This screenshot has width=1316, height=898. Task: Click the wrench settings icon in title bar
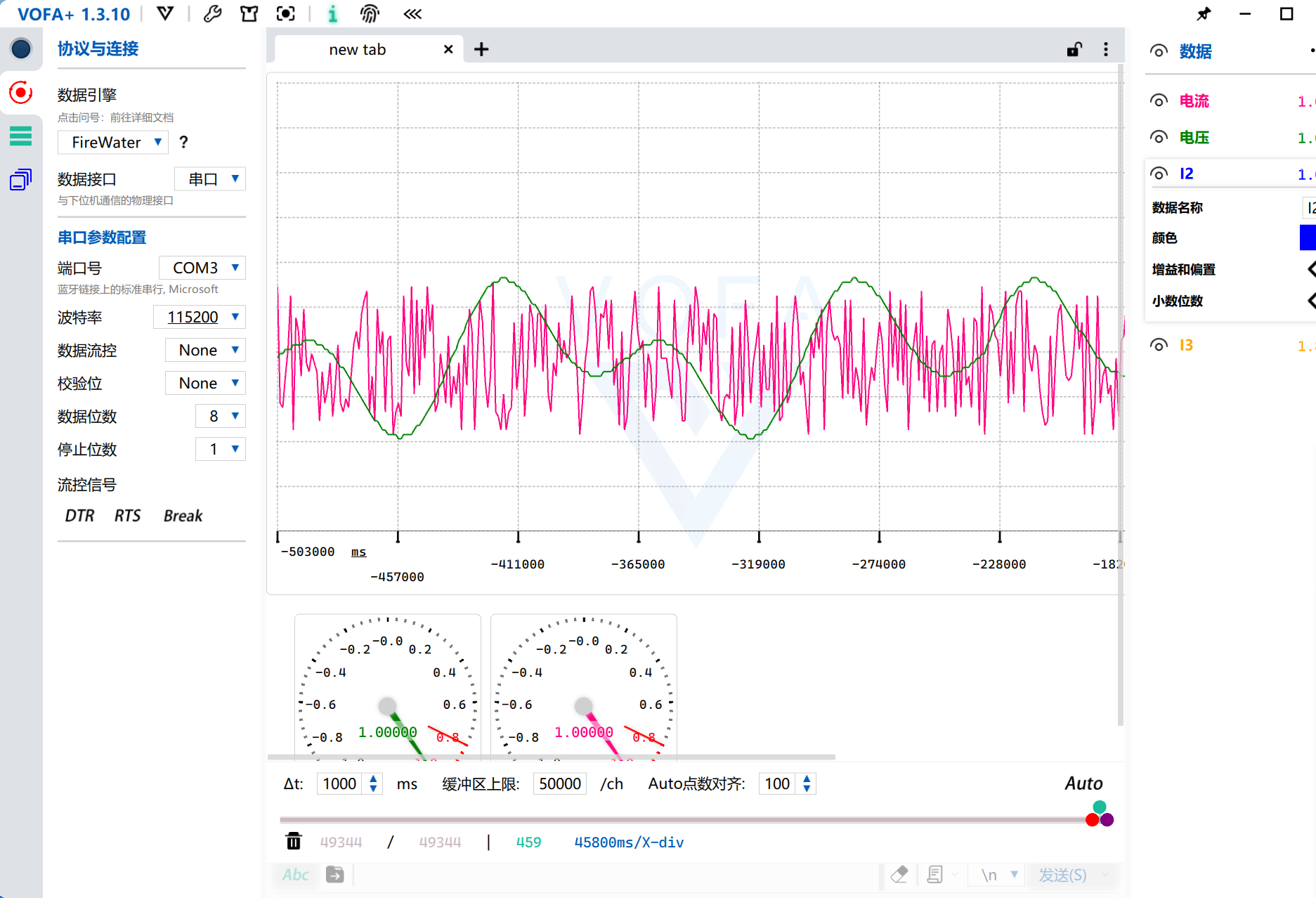[x=212, y=14]
